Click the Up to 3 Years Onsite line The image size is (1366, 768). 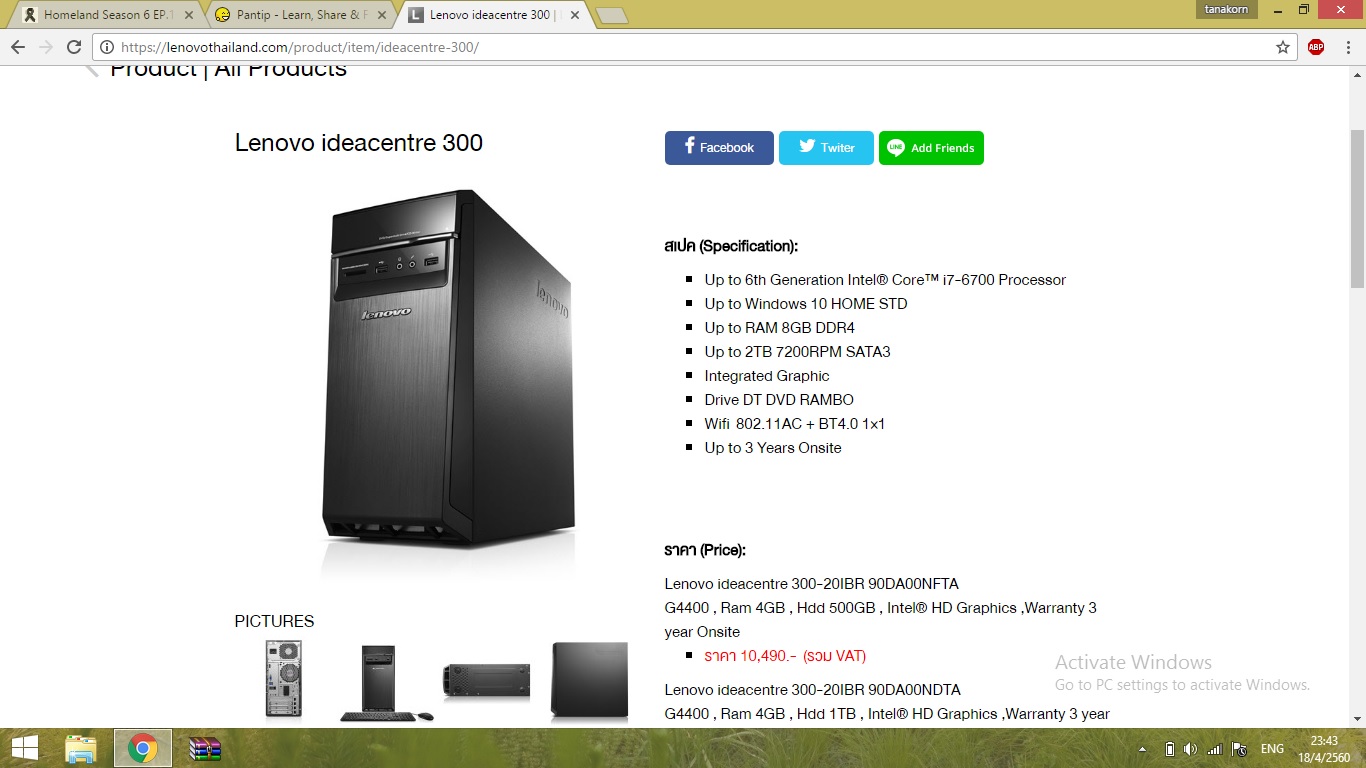coord(773,448)
